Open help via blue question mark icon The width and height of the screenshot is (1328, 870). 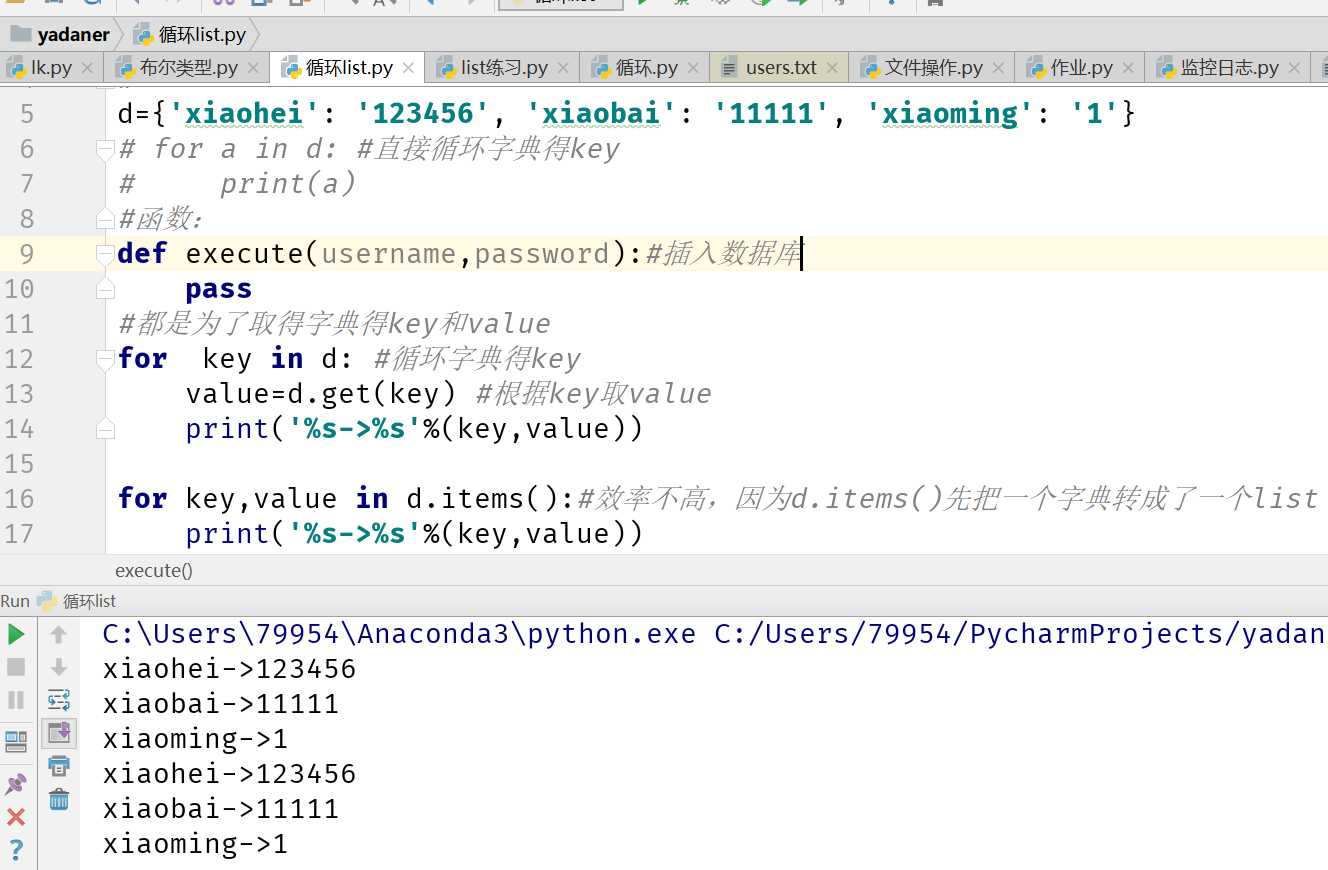click(x=16, y=851)
